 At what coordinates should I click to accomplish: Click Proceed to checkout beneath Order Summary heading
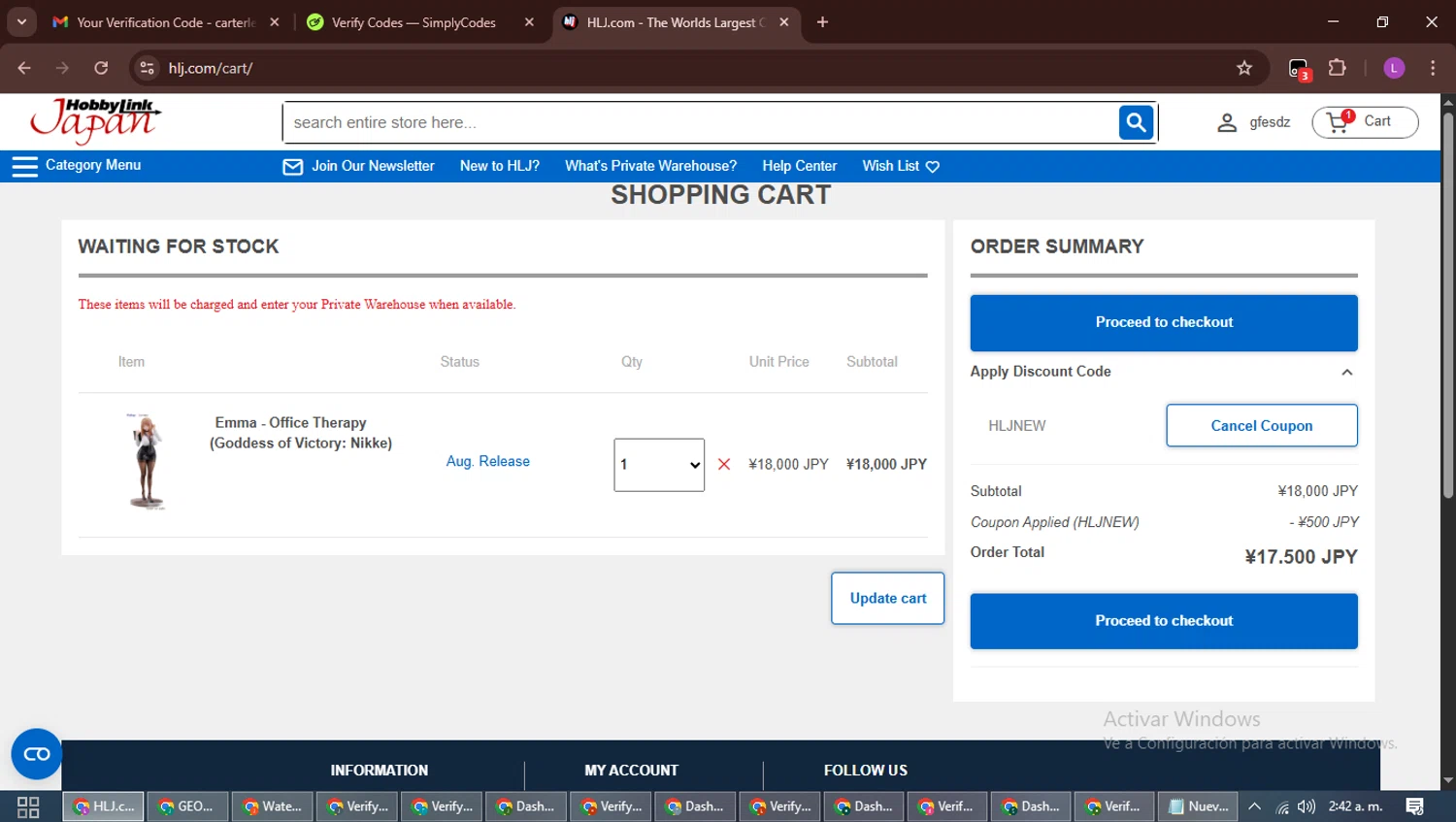pyautogui.click(x=1164, y=323)
